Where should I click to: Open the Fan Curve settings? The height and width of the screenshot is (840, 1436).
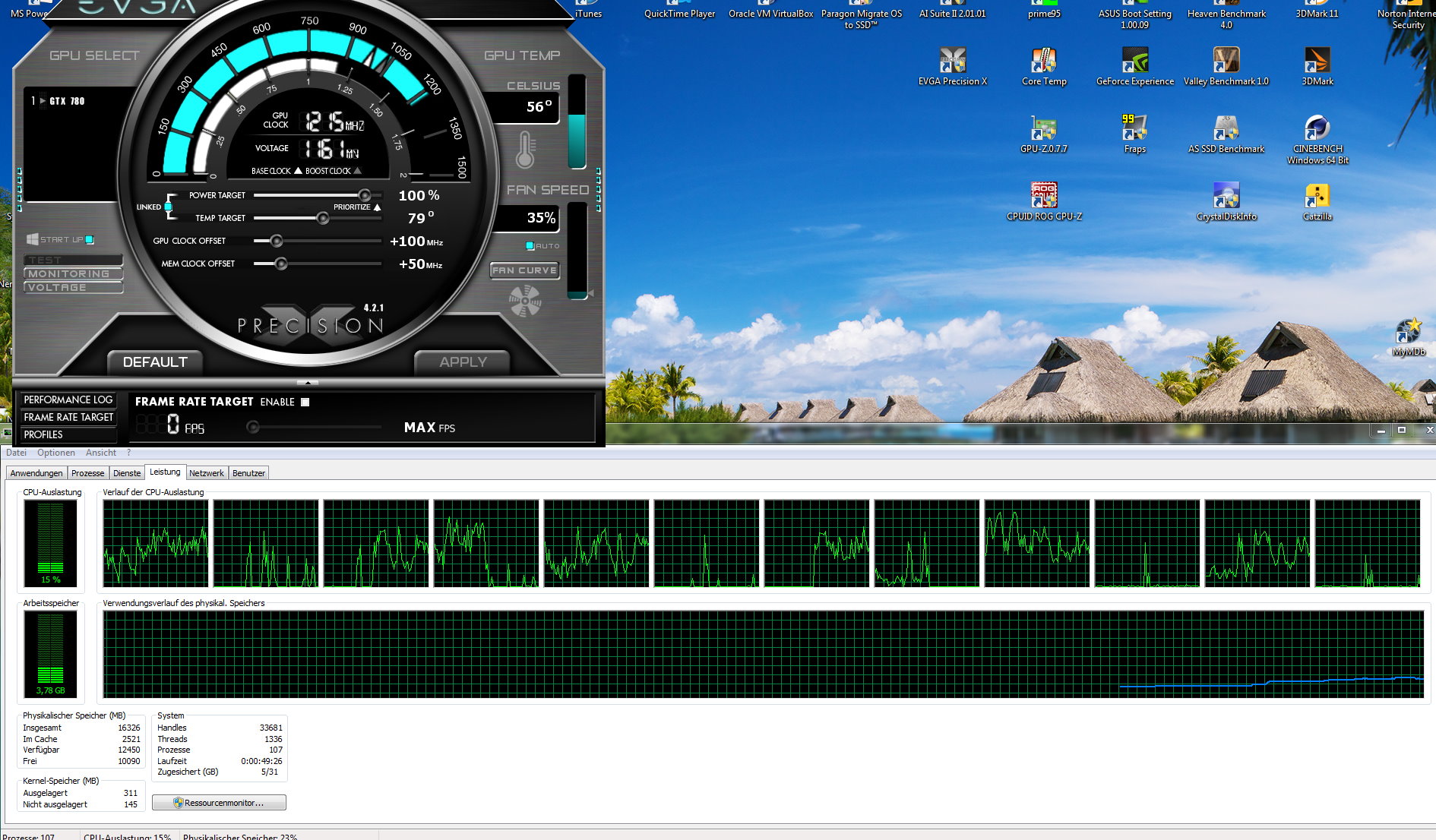point(525,270)
